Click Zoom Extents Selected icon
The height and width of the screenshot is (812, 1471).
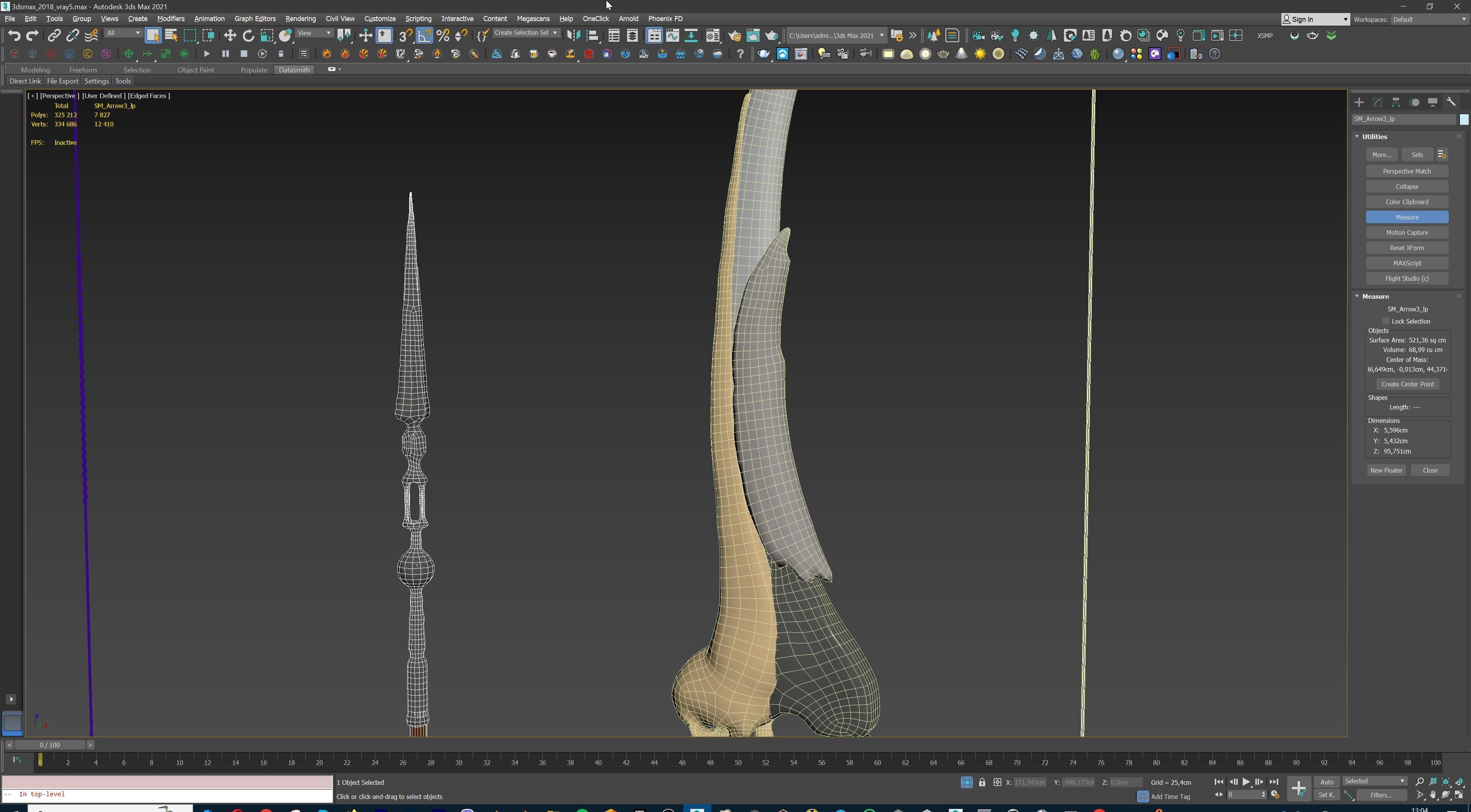[x=1446, y=782]
